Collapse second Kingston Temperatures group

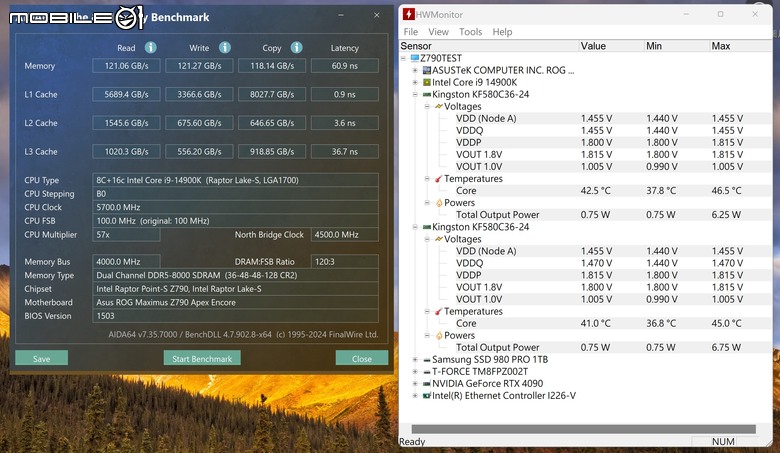pos(427,311)
